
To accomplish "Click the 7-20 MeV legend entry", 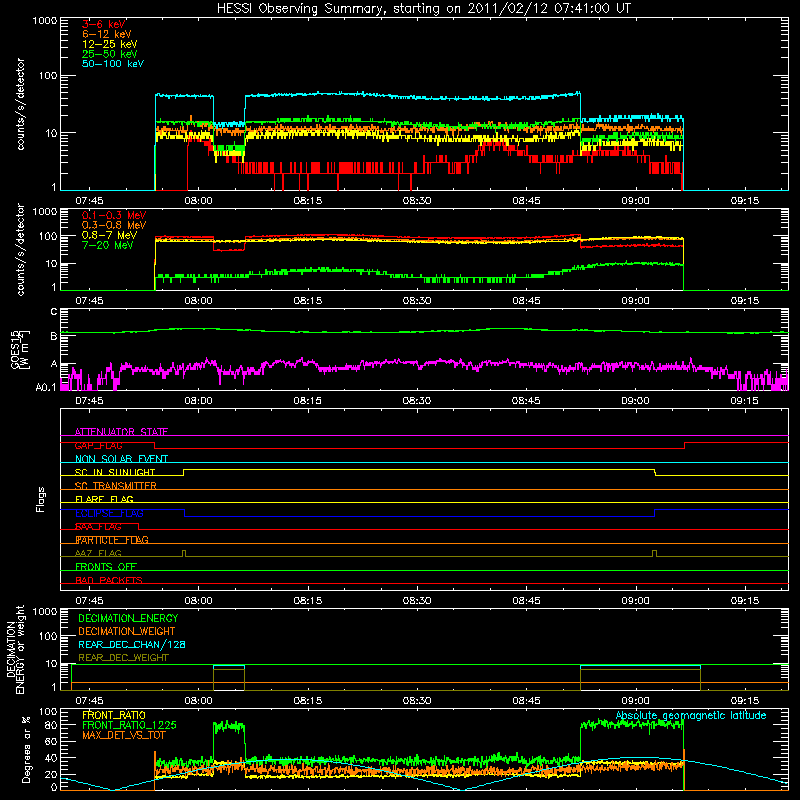I will (x=108, y=245).
